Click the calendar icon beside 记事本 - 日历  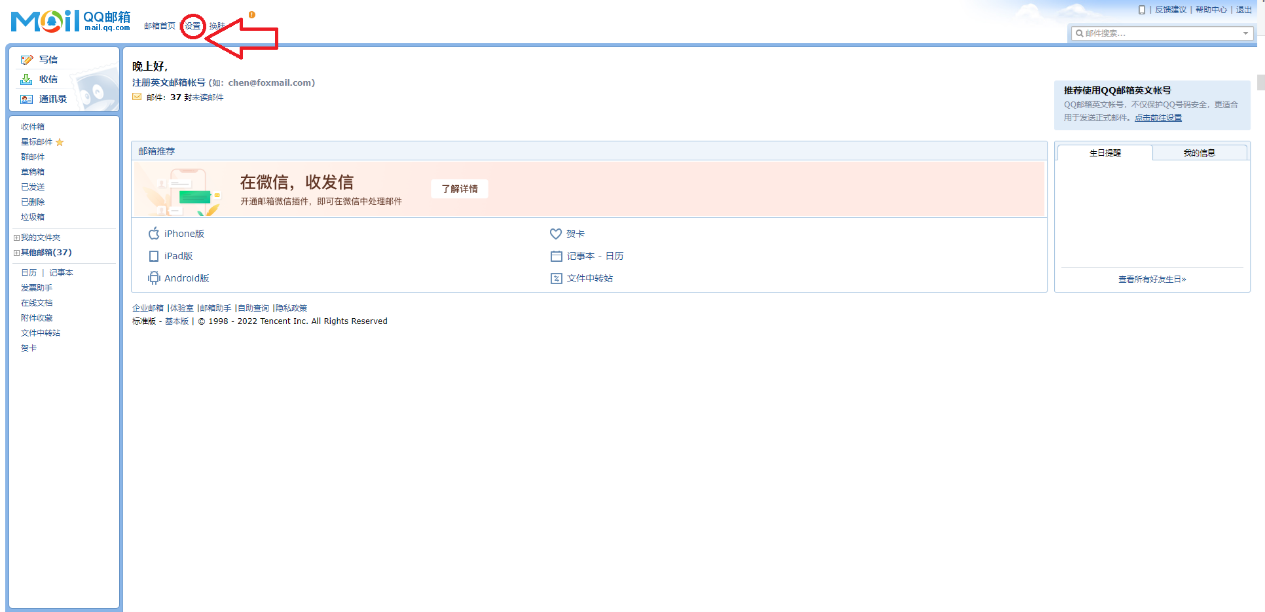point(556,256)
